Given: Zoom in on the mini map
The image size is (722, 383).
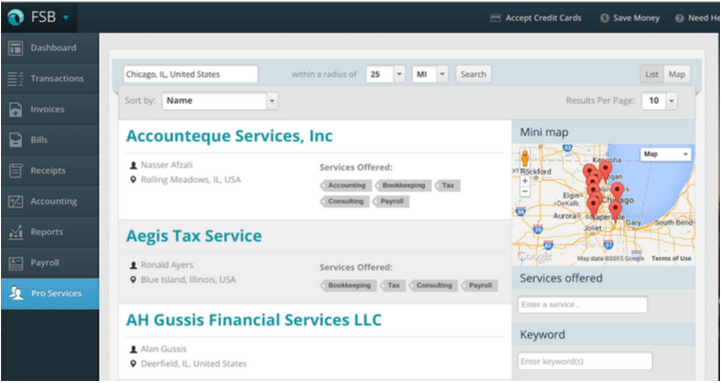Looking at the screenshot, I should point(525,181).
